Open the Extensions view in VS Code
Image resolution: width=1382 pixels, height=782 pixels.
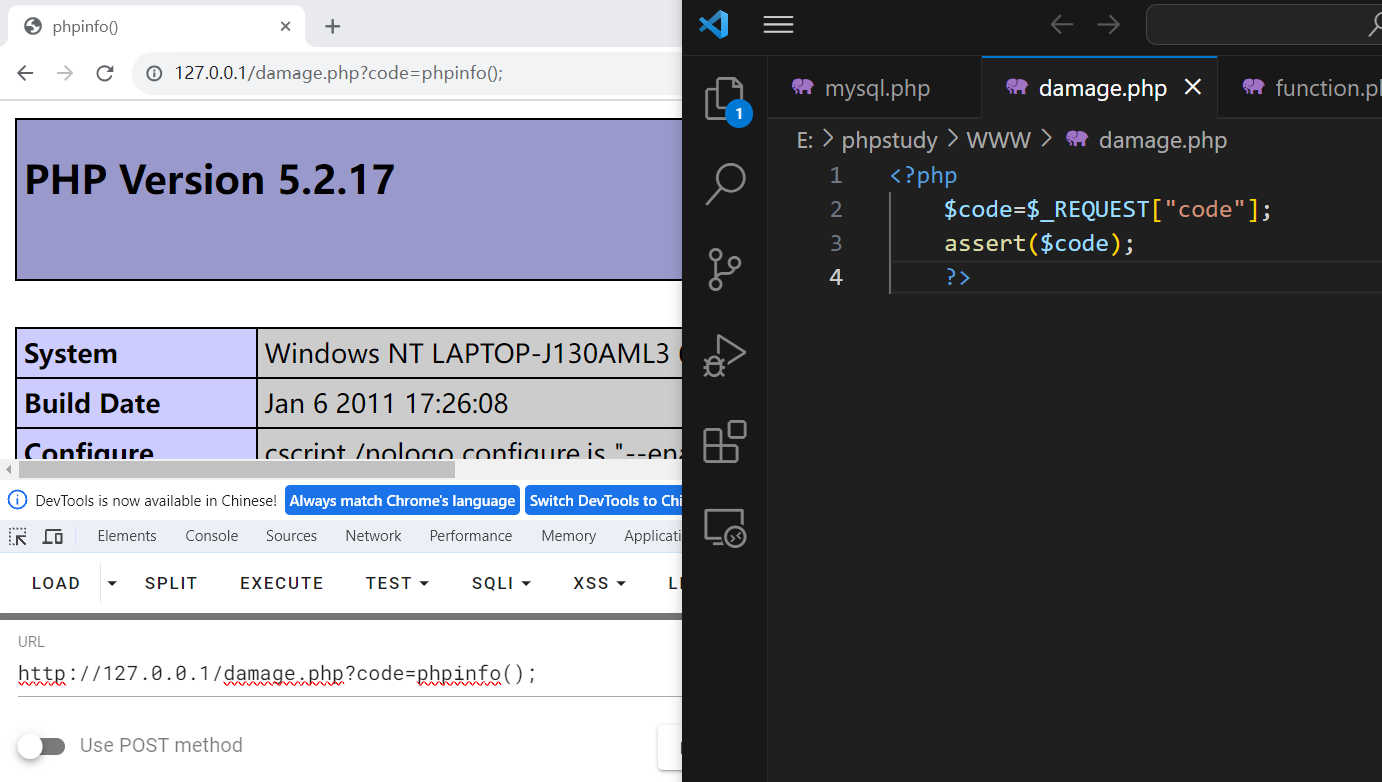[725, 441]
